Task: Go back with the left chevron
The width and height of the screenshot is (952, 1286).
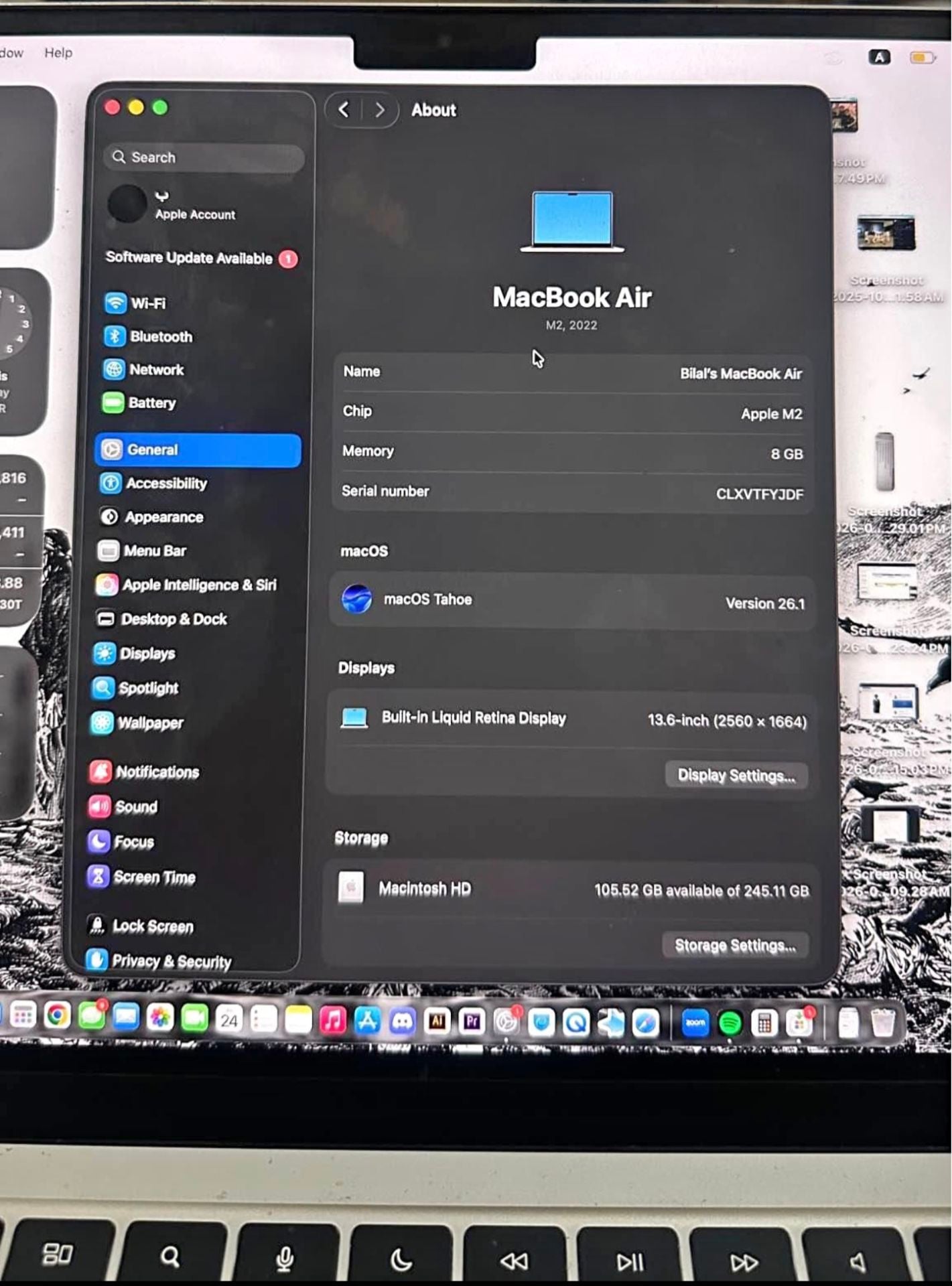Action: point(344,109)
